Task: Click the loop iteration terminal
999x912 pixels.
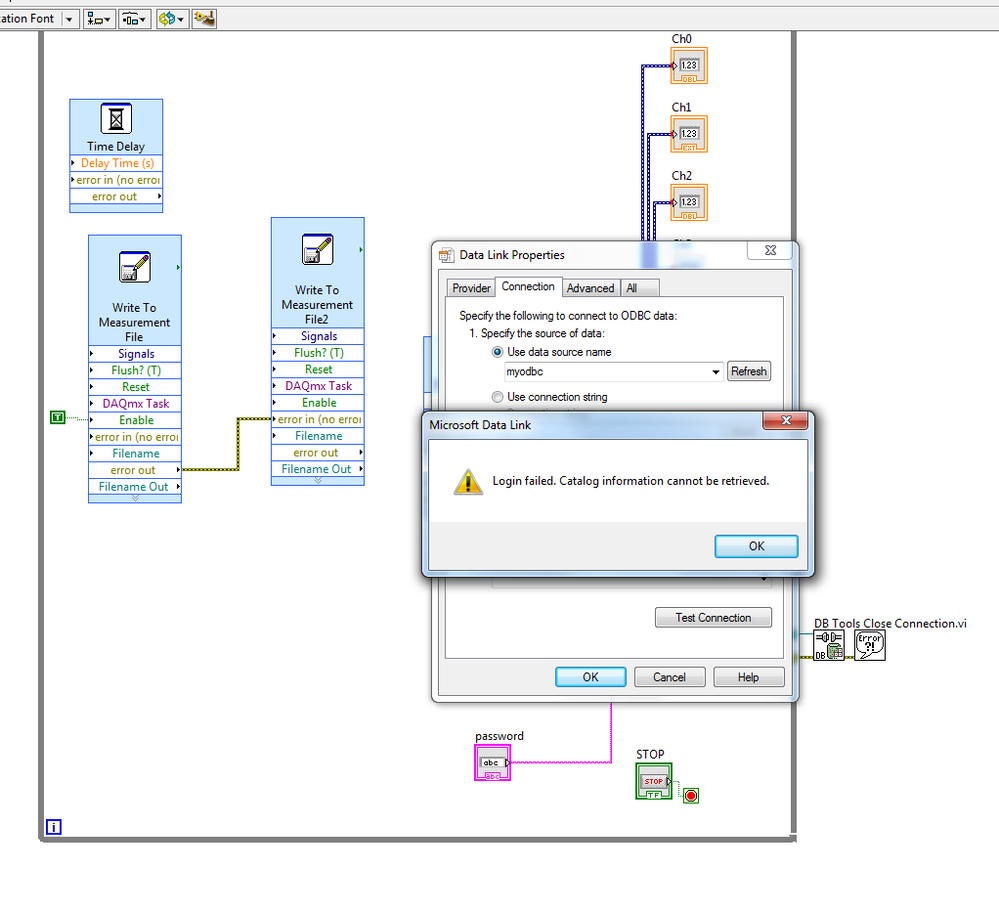Action: pos(54,827)
